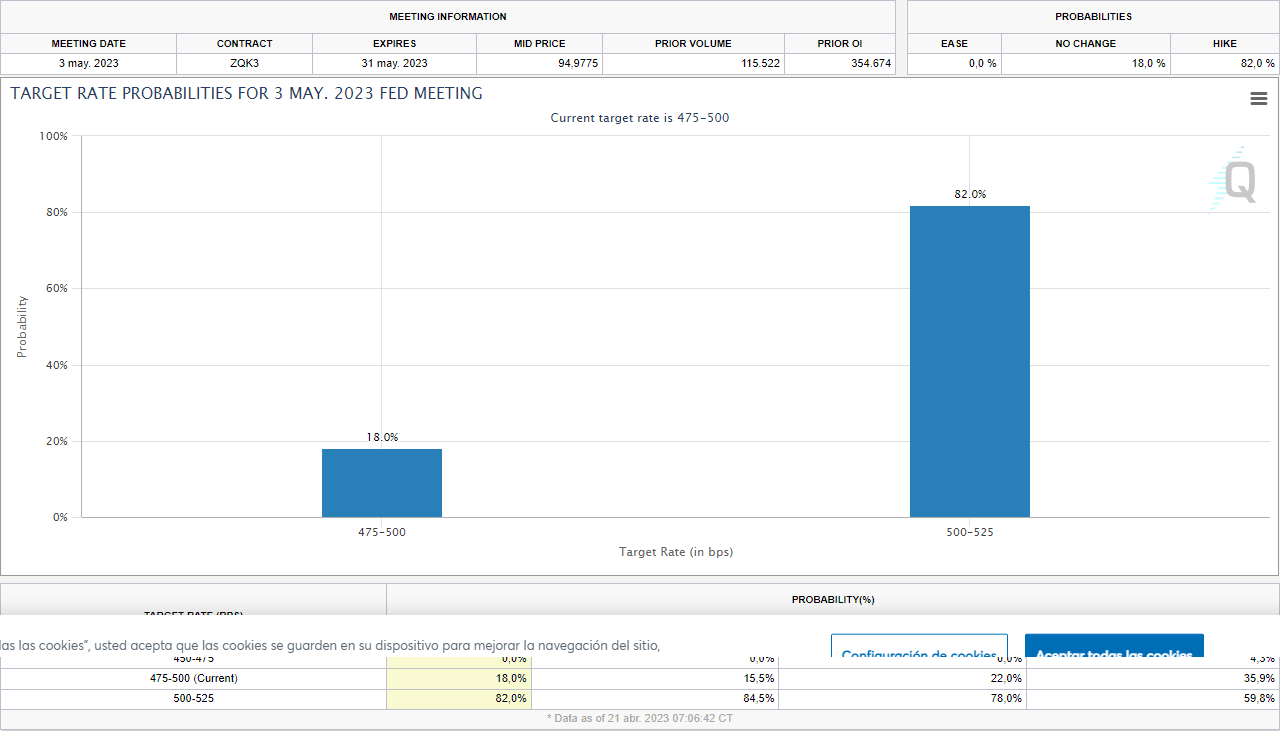Click the 475-500 probability bar

tap(381, 483)
